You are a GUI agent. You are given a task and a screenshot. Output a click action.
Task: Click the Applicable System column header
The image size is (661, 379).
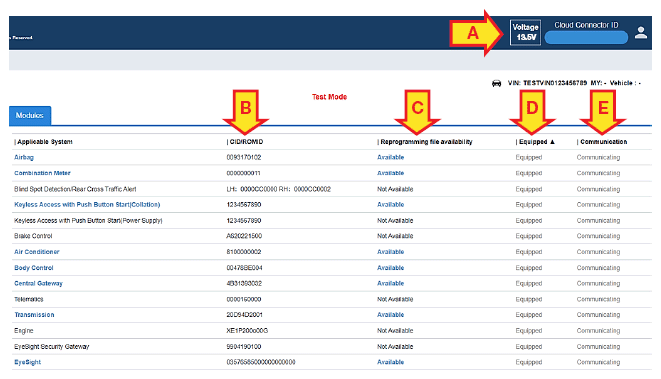click(45, 142)
